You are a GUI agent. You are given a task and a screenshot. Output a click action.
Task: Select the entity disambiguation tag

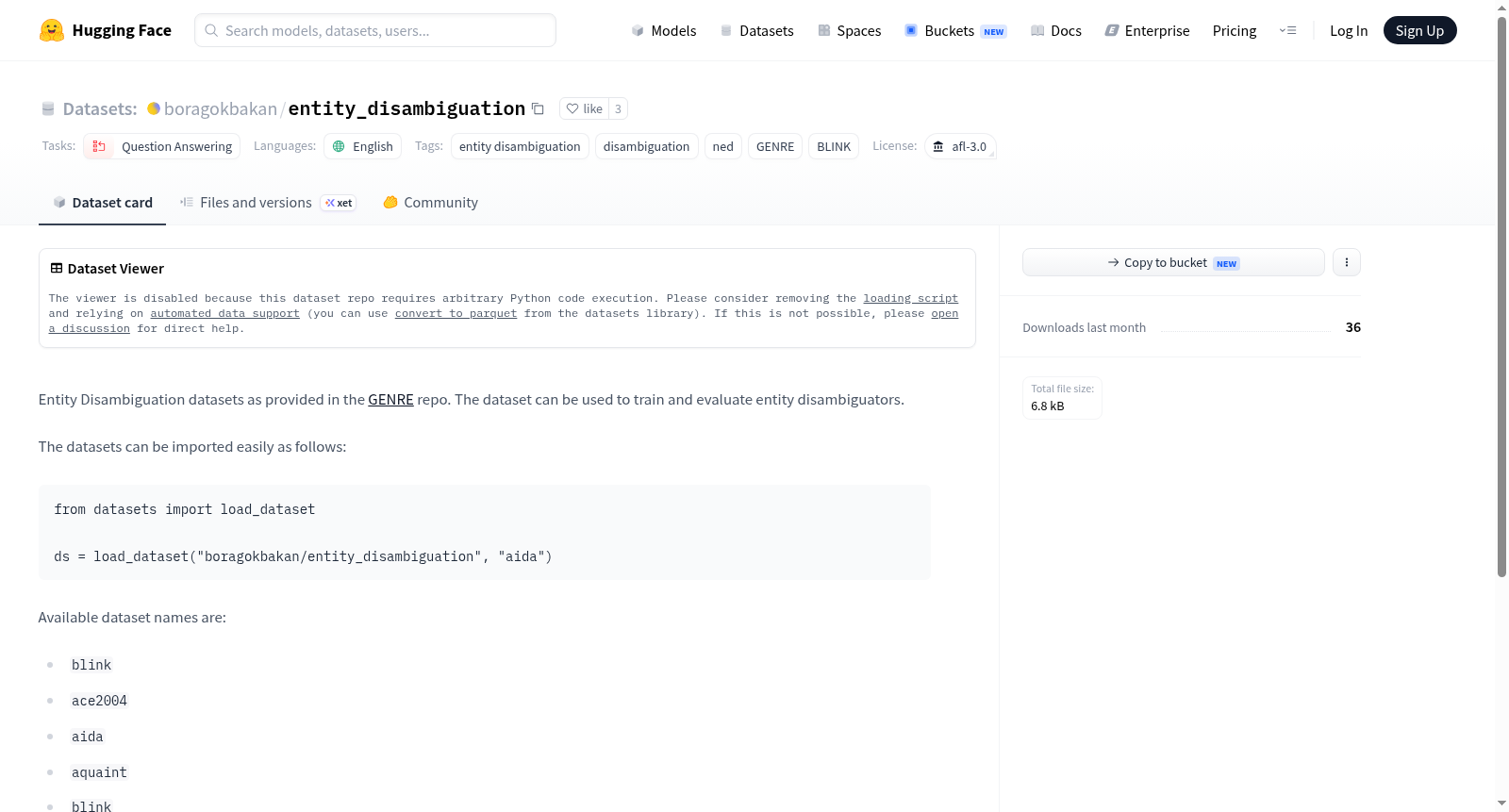(x=520, y=146)
